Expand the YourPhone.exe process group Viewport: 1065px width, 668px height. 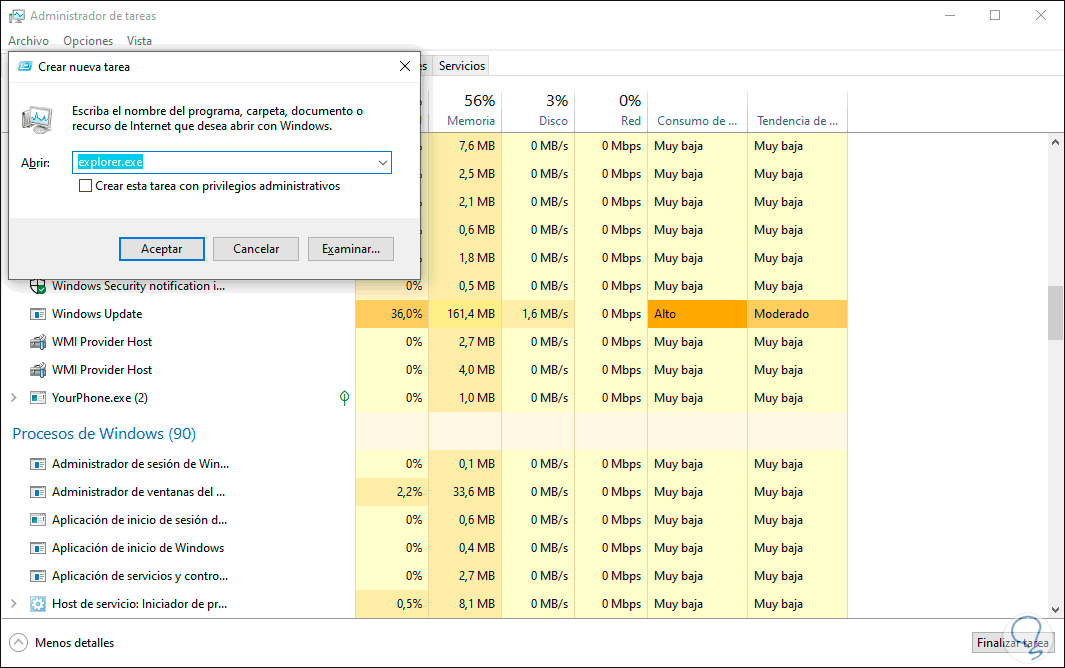click(14, 398)
